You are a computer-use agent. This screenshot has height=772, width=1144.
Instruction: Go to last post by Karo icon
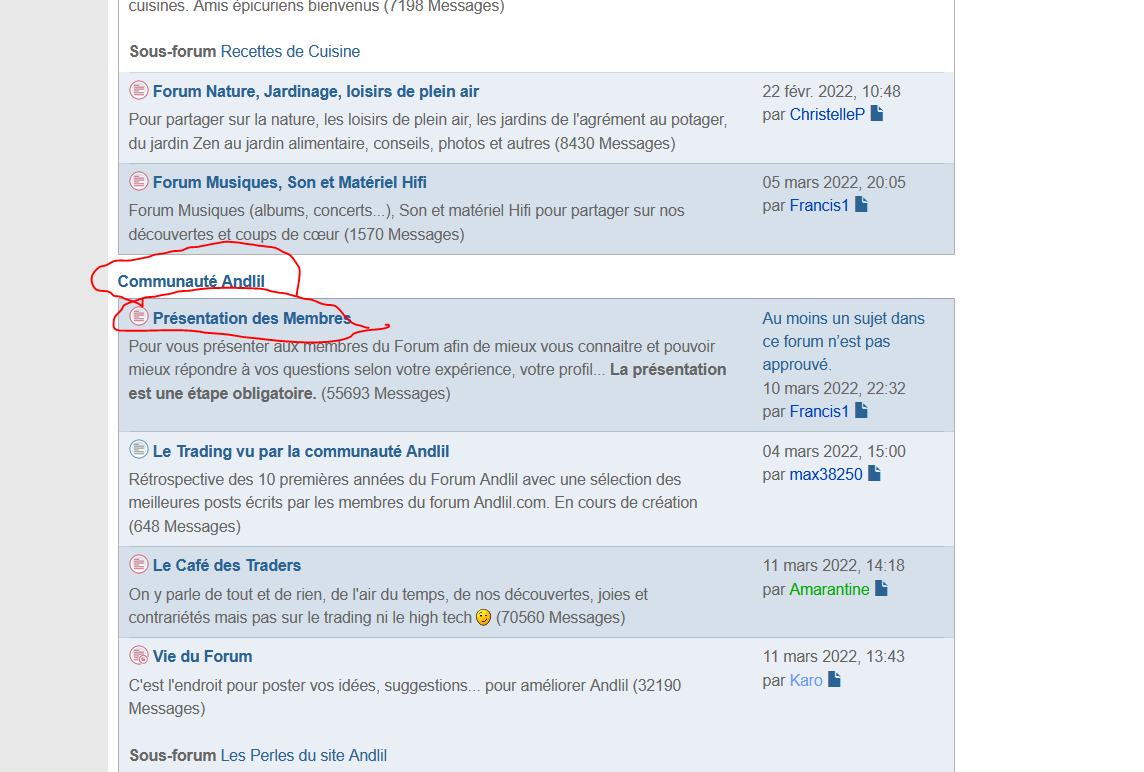[x=835, y=679]
